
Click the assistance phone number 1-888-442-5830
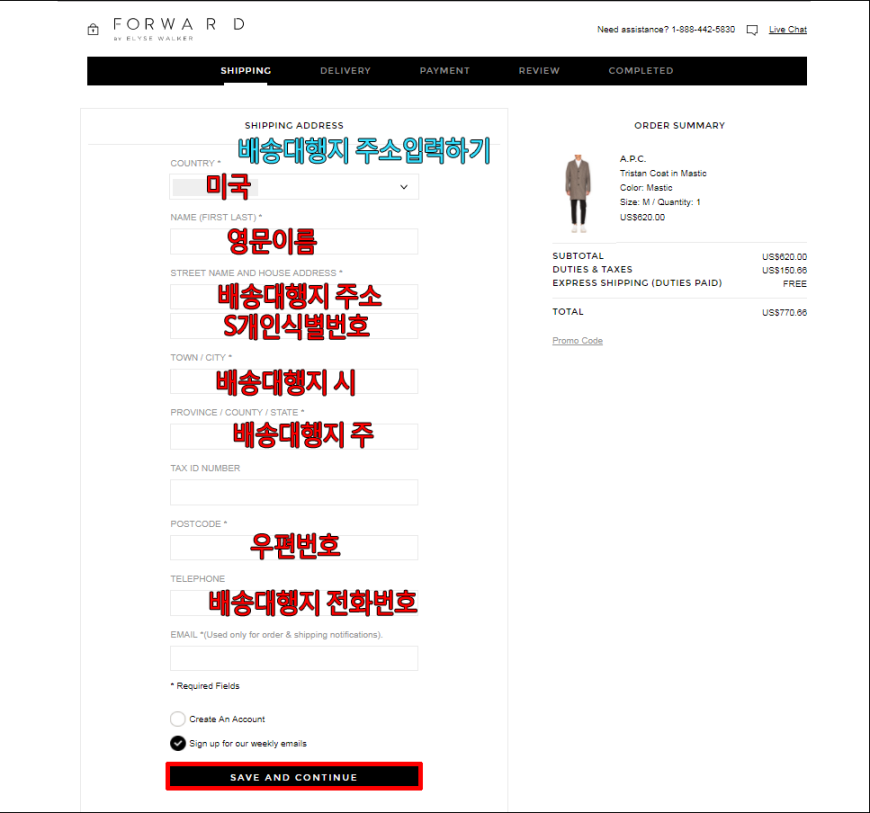click(703, 29)
